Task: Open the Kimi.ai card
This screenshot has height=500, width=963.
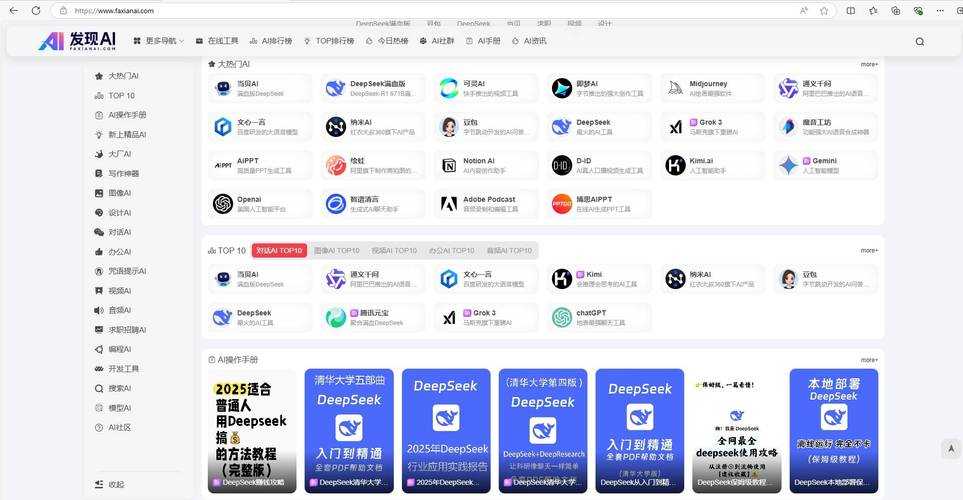Action: (712, 165)
